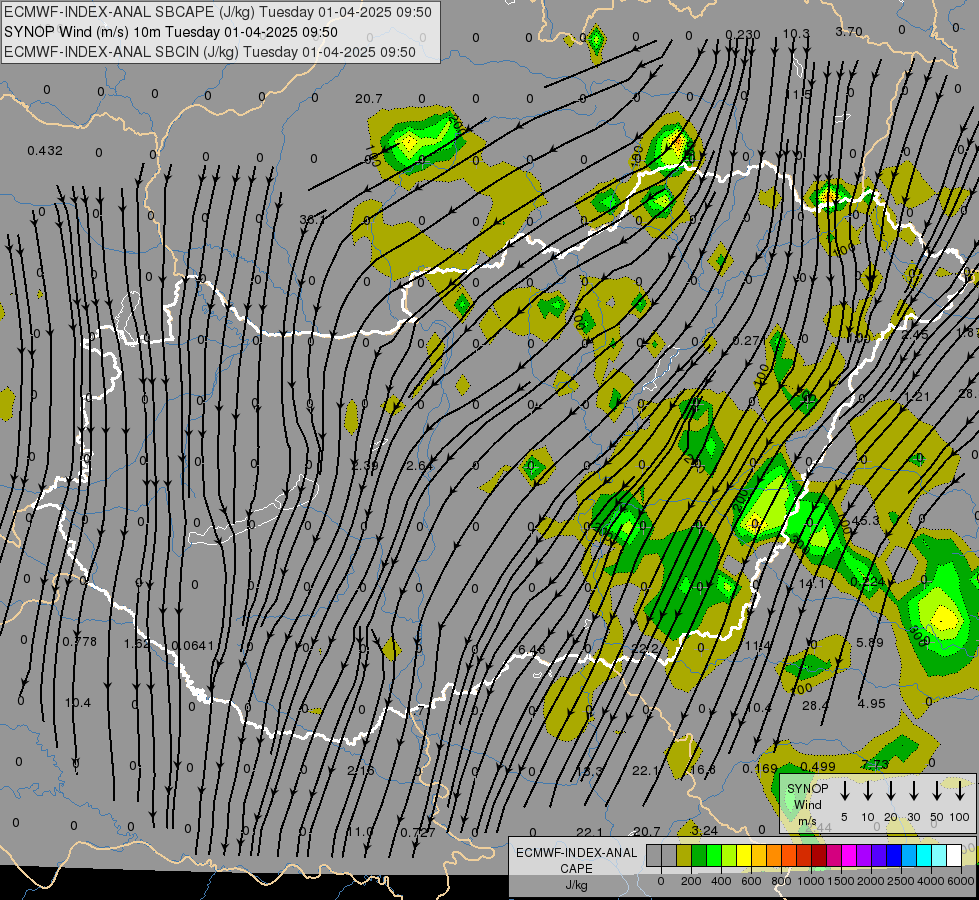Pick the white CAPE legend swatch
This screenshot has height=900, width=979.
pos(953,855)
